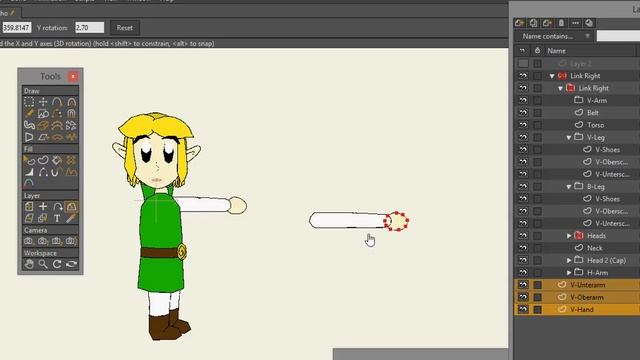This screenshot has height=360, width=640.
Task: Select the highlighted Rotate Layer XY tool
Action: [x=71, y=207]
